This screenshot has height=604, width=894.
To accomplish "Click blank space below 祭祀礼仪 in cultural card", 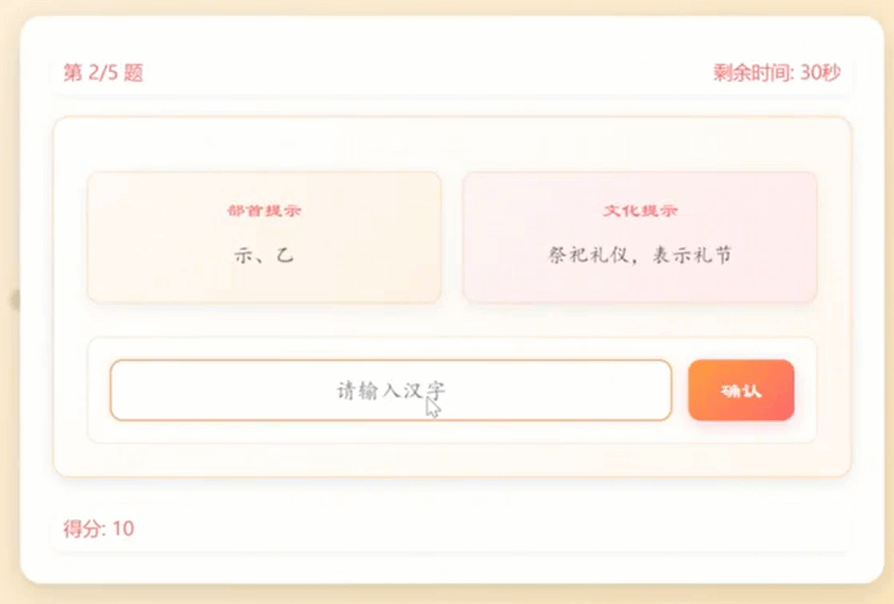I will pos(640,284).
